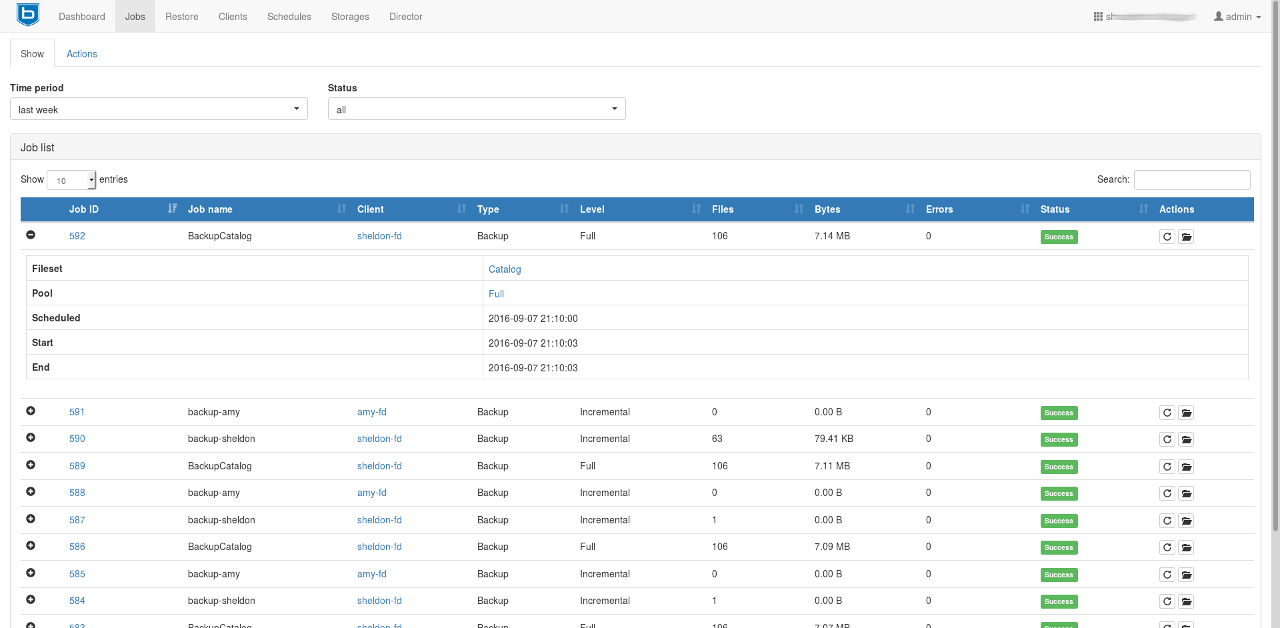Rerun backup-amy job 591
The image size is (1280, 628).
coord(1167,412)
